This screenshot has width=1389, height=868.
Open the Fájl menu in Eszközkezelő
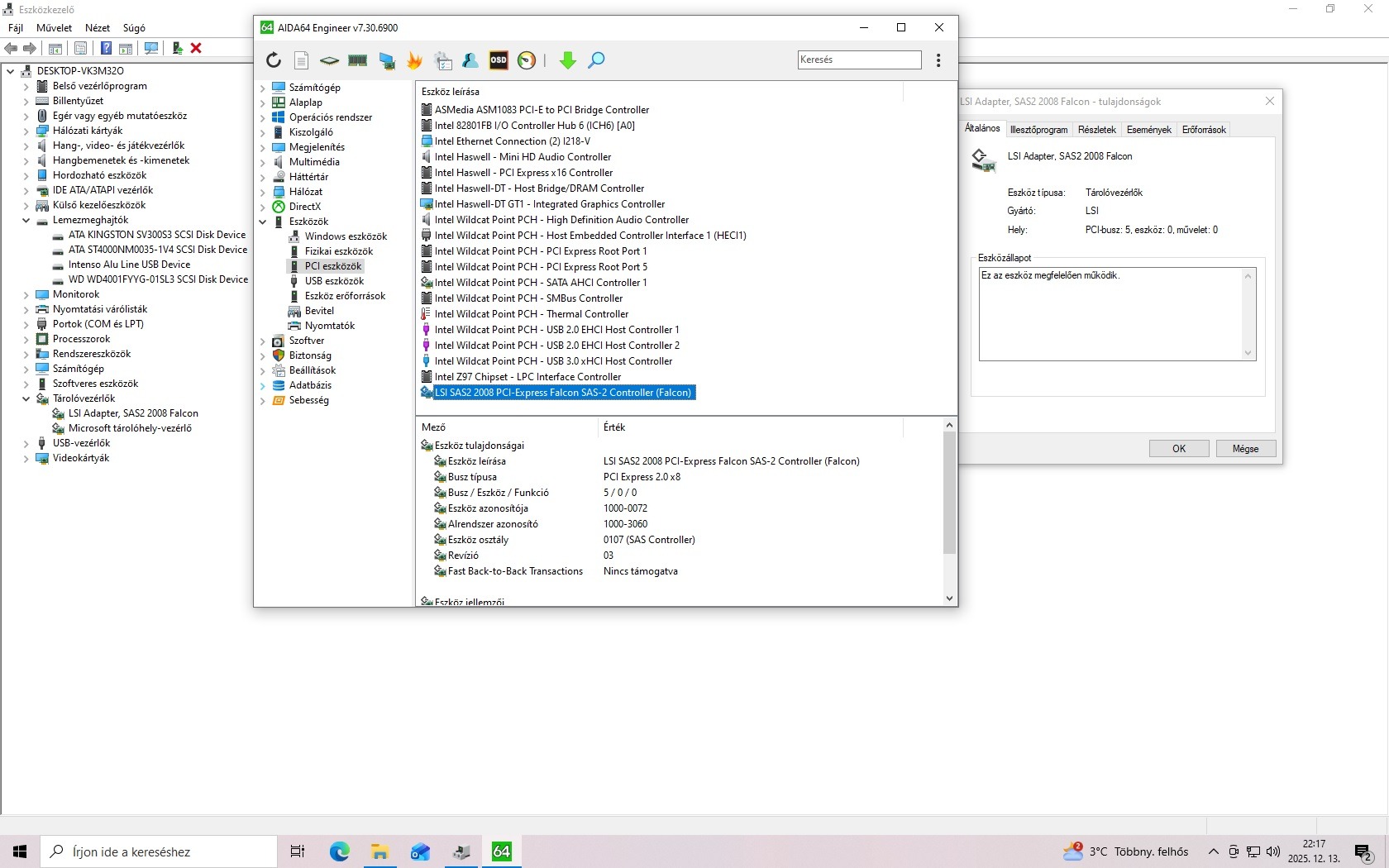[15, 28]
